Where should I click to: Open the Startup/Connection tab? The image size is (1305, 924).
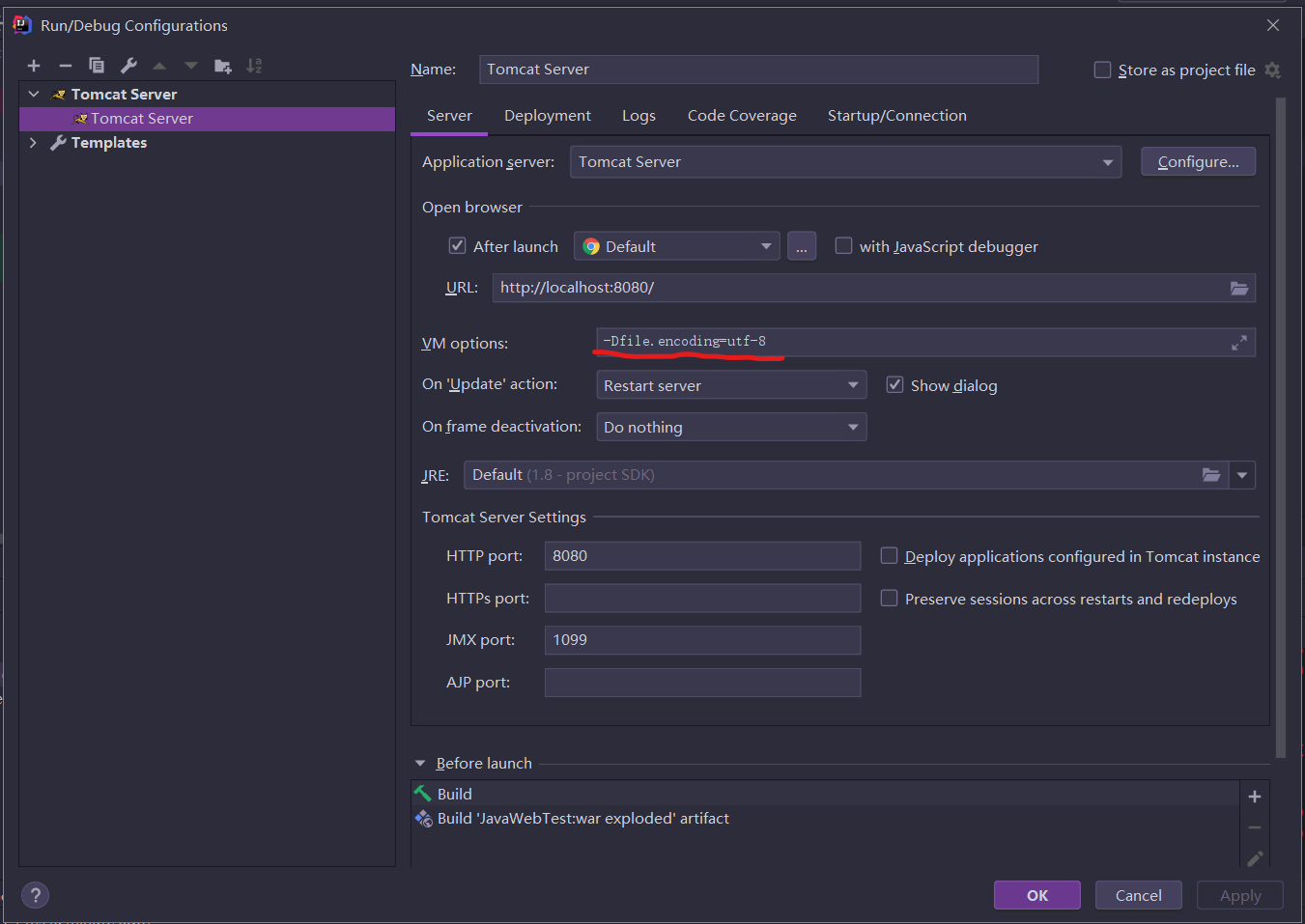pyautogui.click(x=896, y=116)
